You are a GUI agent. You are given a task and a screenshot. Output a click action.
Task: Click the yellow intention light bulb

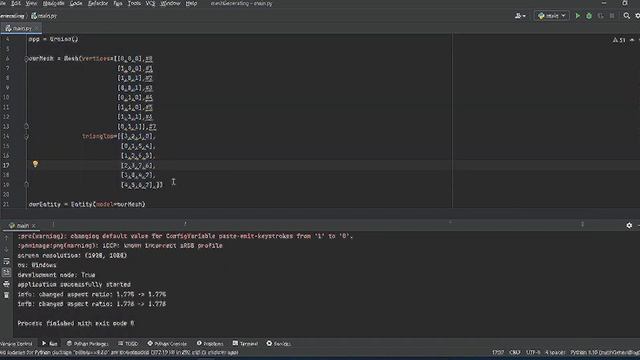click(x=35, y=164)
